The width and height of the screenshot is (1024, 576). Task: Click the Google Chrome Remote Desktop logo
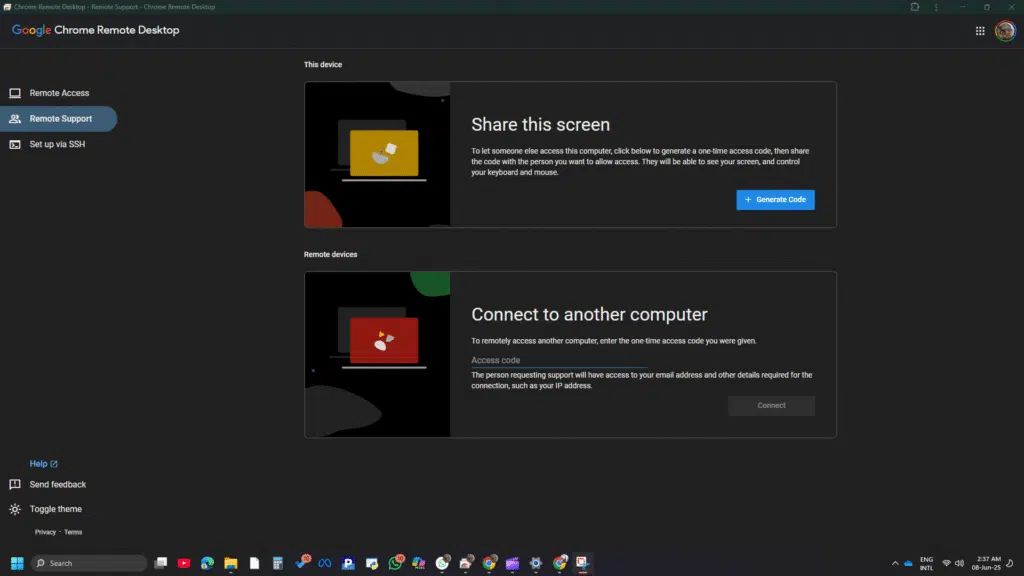(x=96, y=31)
